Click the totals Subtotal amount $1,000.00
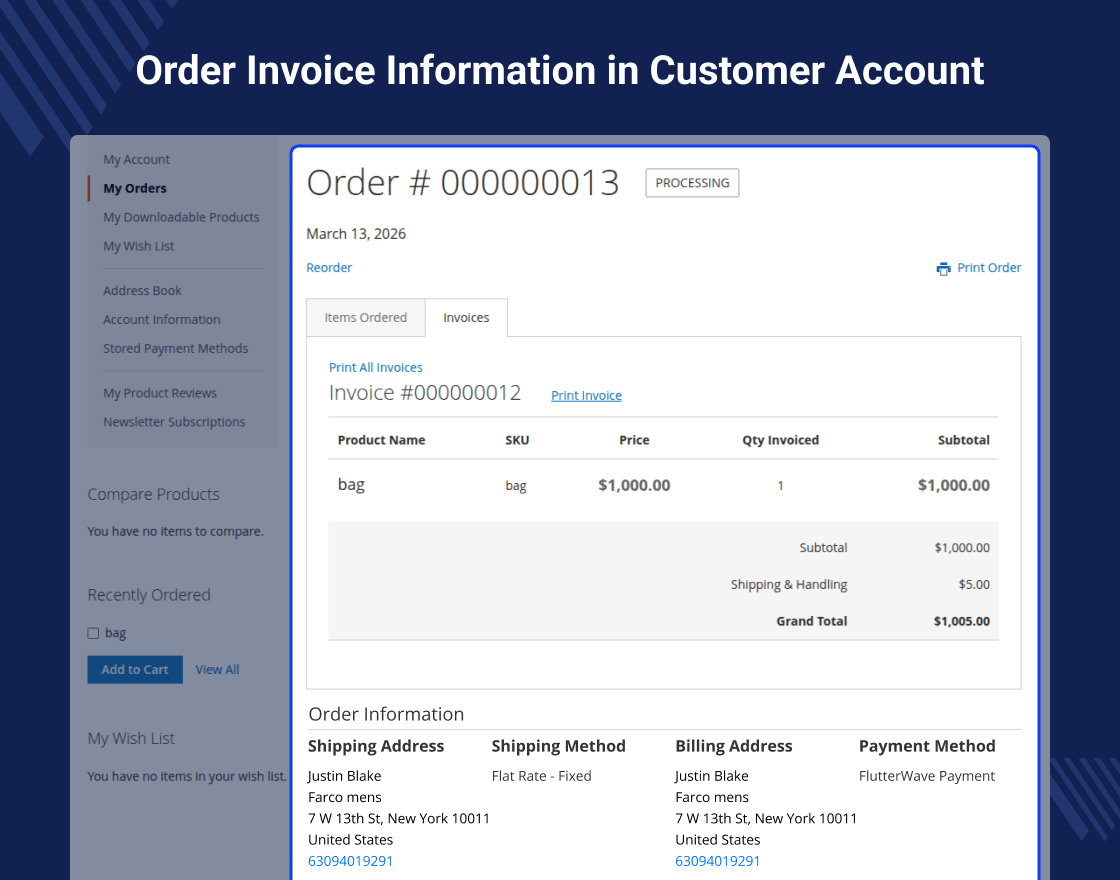The image size is (1120, 880). tap(962, 548)
